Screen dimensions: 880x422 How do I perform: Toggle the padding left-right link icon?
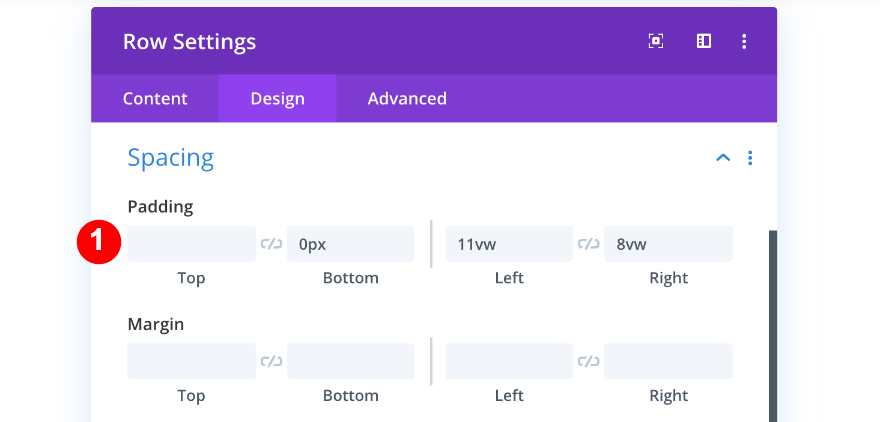588,244
